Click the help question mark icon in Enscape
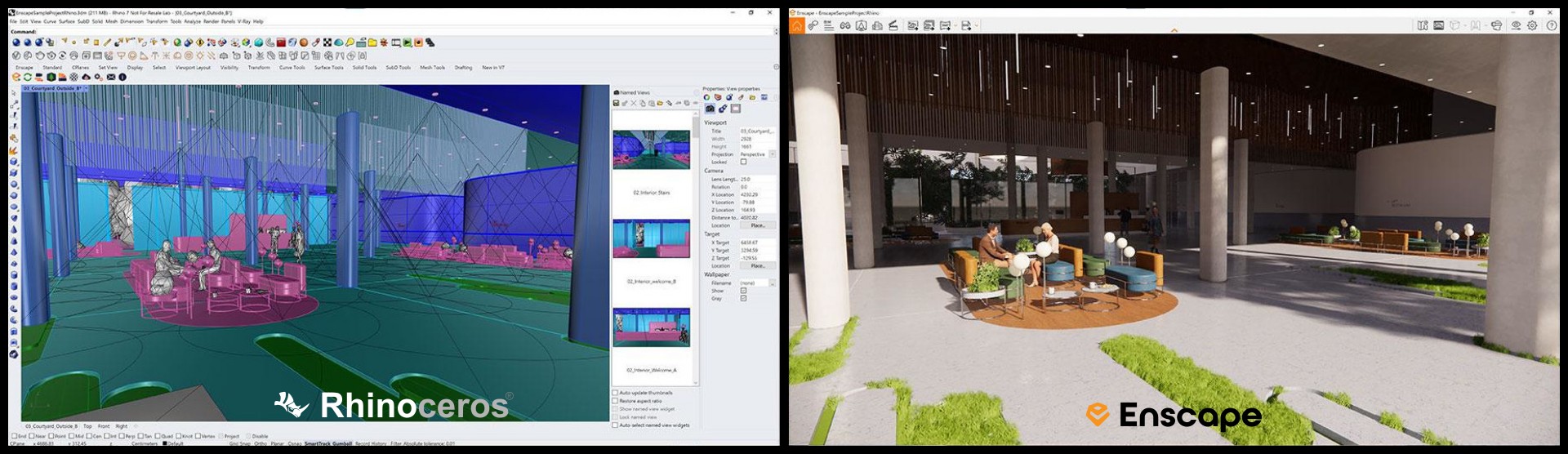The width and height of the screenshot is (1568, 454). click(x=1552, y=25)
